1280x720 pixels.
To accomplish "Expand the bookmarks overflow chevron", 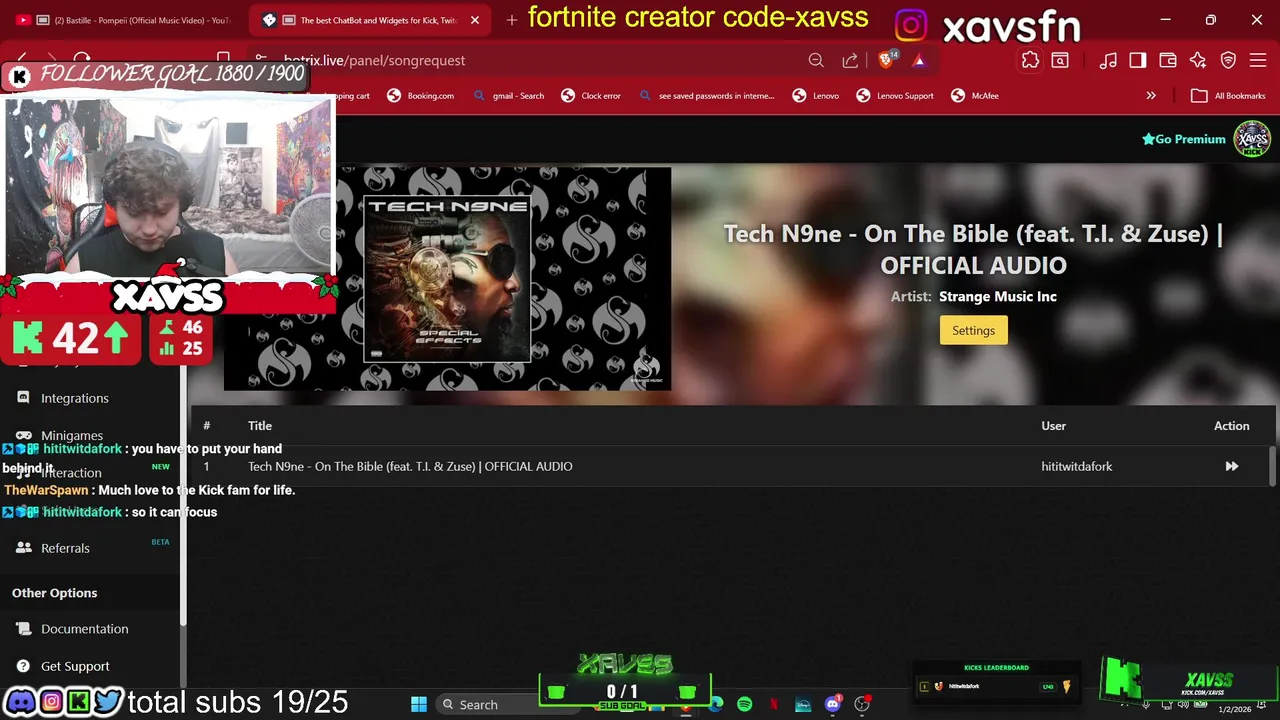I will pyautogui.click(x=1151, y=96).
